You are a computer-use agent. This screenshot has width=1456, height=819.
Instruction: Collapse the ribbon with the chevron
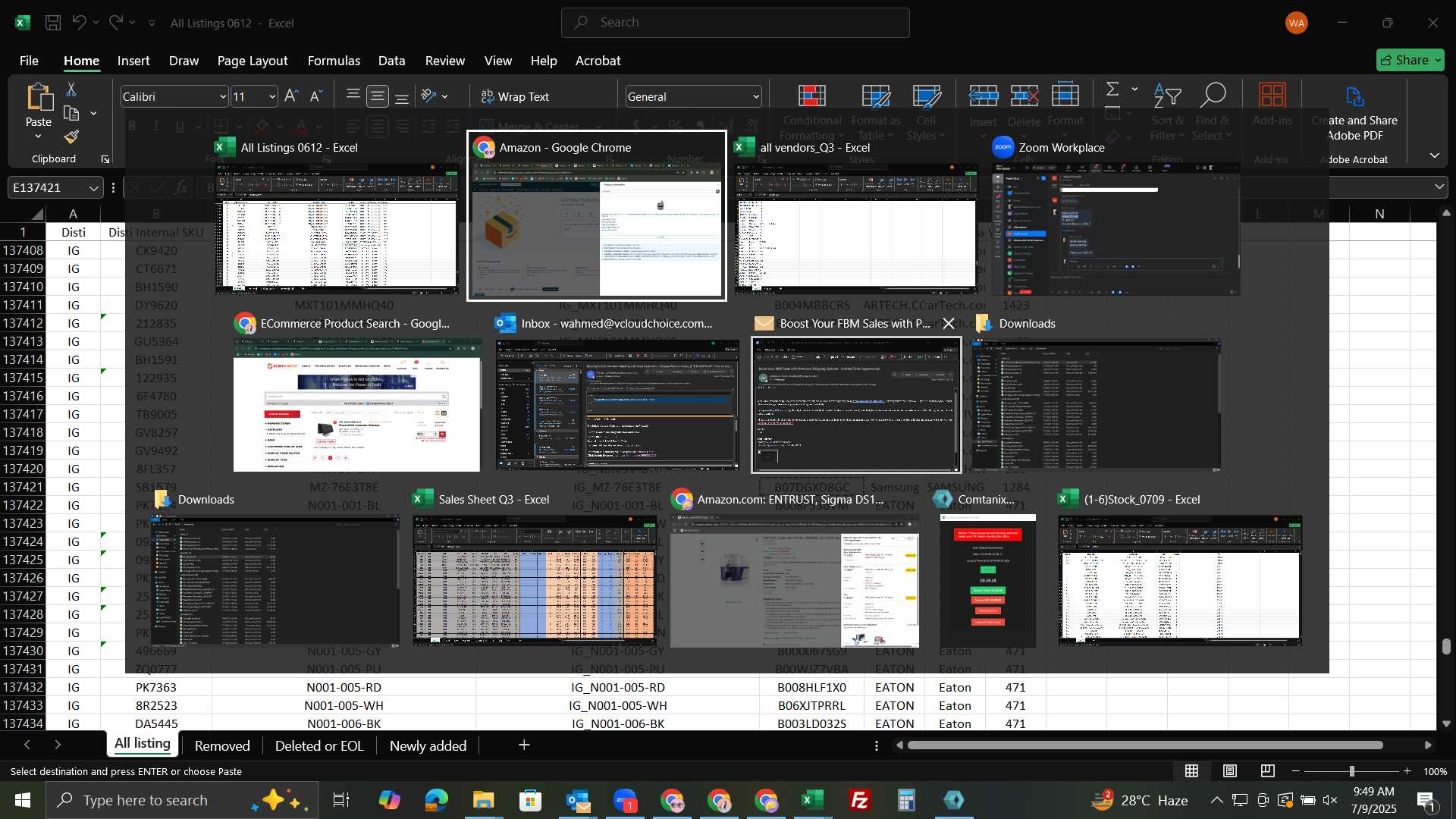(1435, 155)
